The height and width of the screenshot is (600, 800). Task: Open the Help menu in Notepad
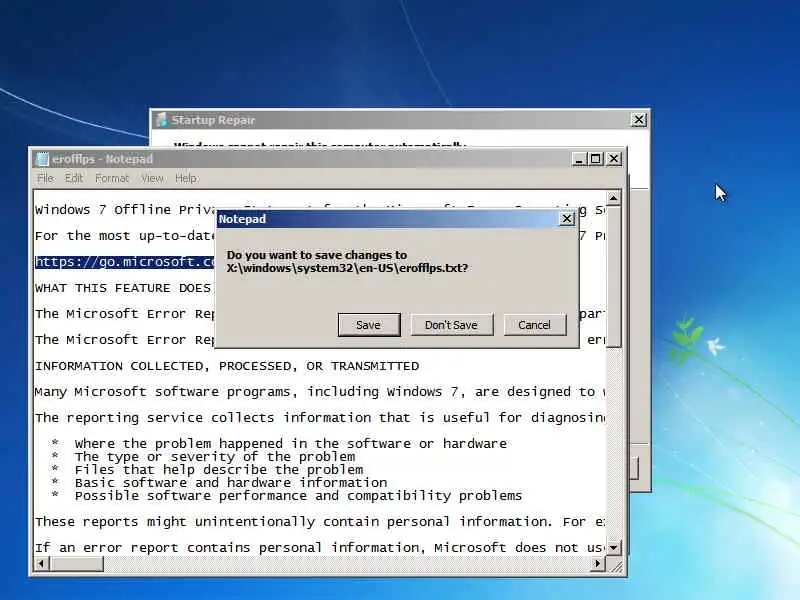click(x=186, y=178)
